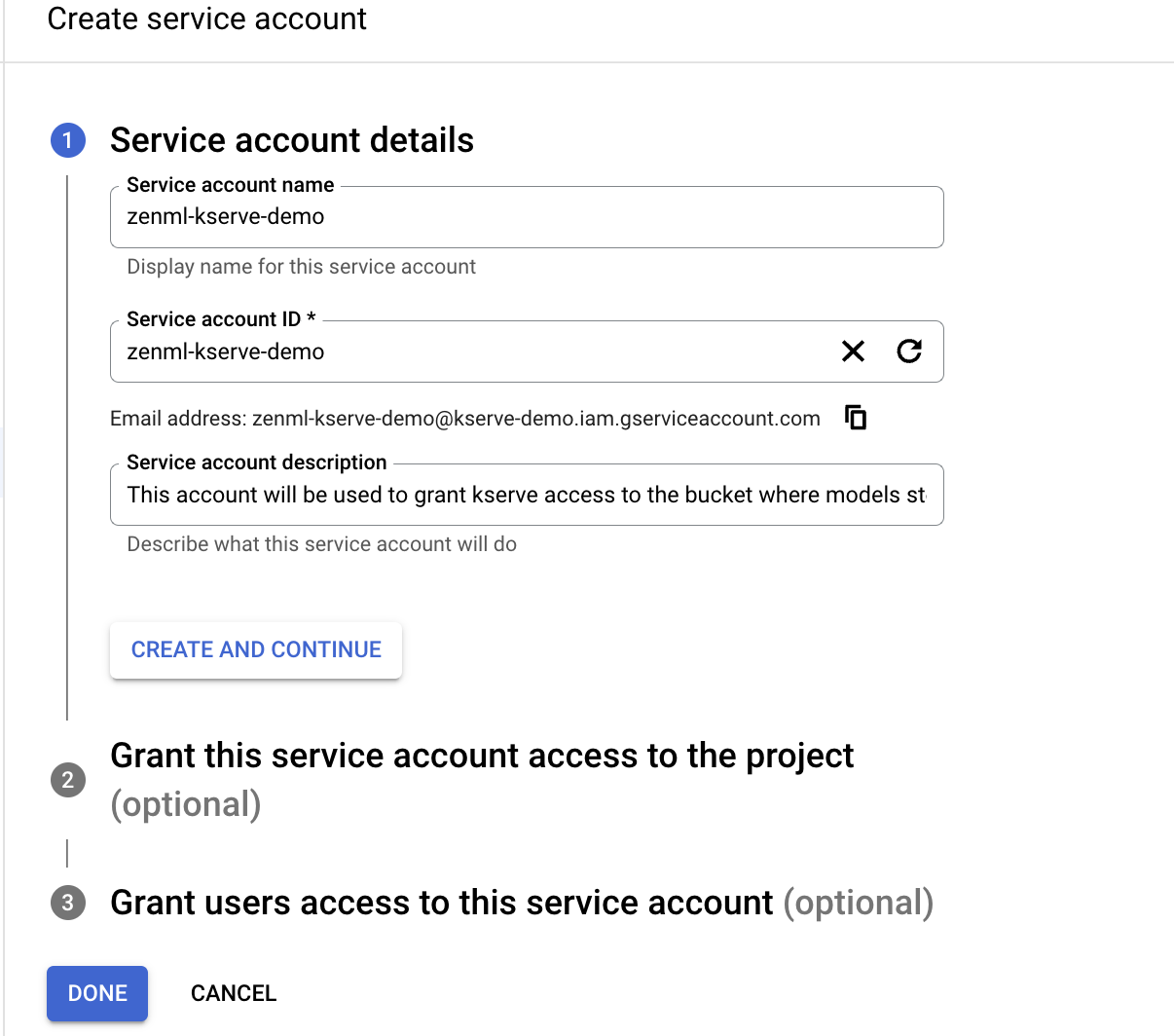This screenshot has height=1036, width=1174.
Task: Click the DONE button
Action: pyautogui.click(x=96, y=993)
